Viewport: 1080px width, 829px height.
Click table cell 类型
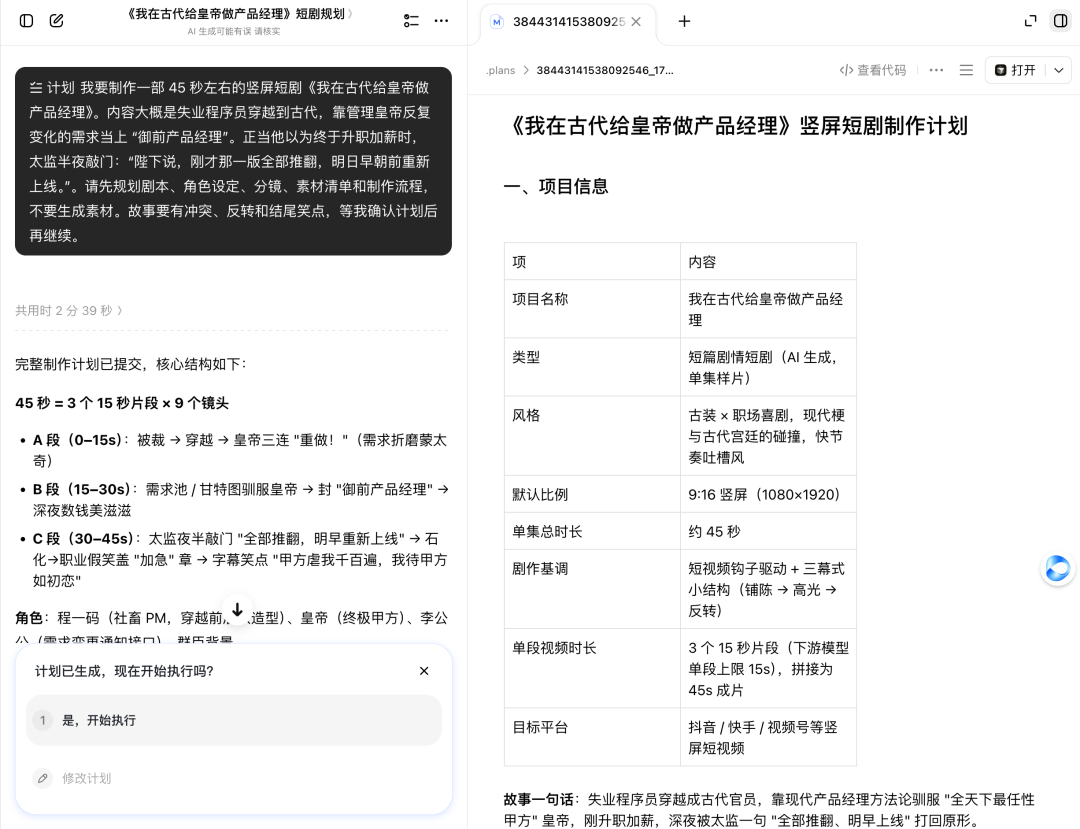coord(592,367)
